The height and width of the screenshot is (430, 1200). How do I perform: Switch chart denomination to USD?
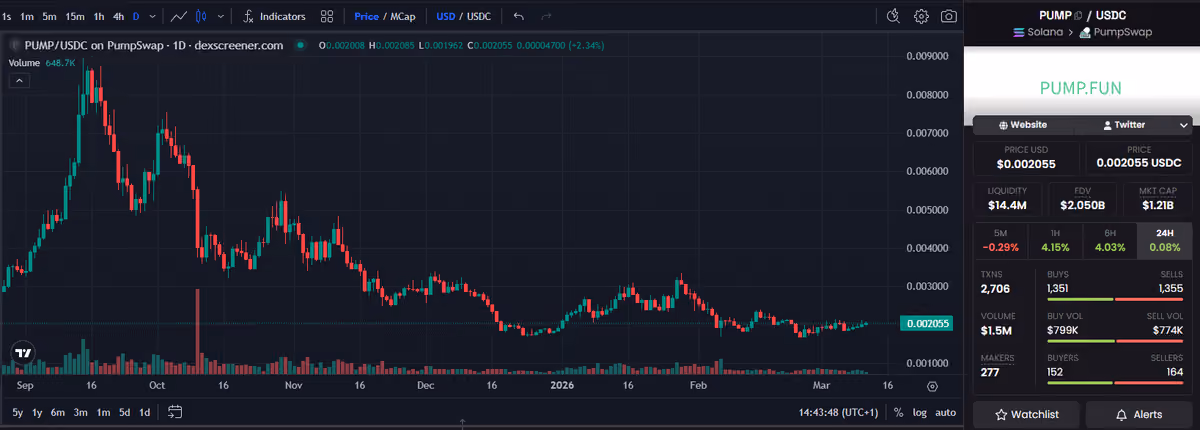tap(446, 16)
